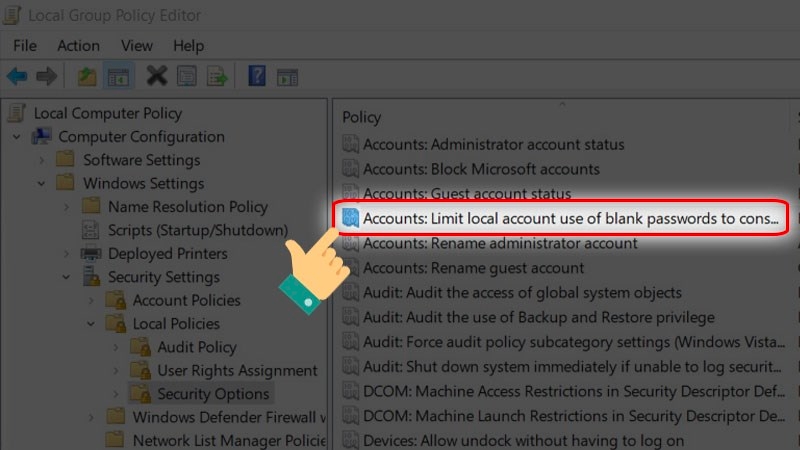Image resolution: width=800 pixels, height=450 pixels.
Task: Open Properties via toolbar icon
Action: point(187,77)
